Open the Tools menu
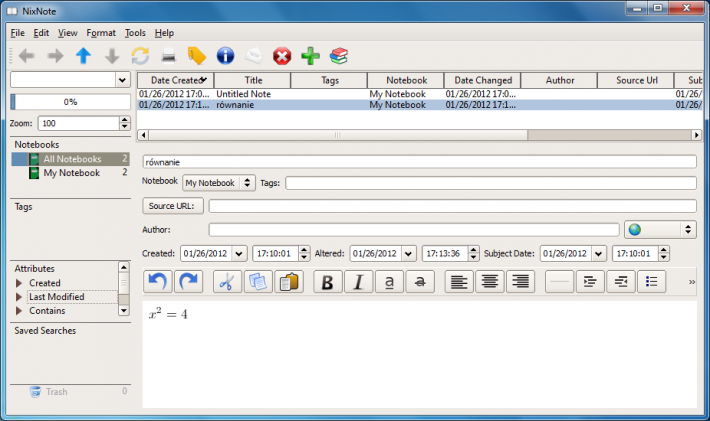The height and width of the screenshot is (421, 710). pos(135,33)
